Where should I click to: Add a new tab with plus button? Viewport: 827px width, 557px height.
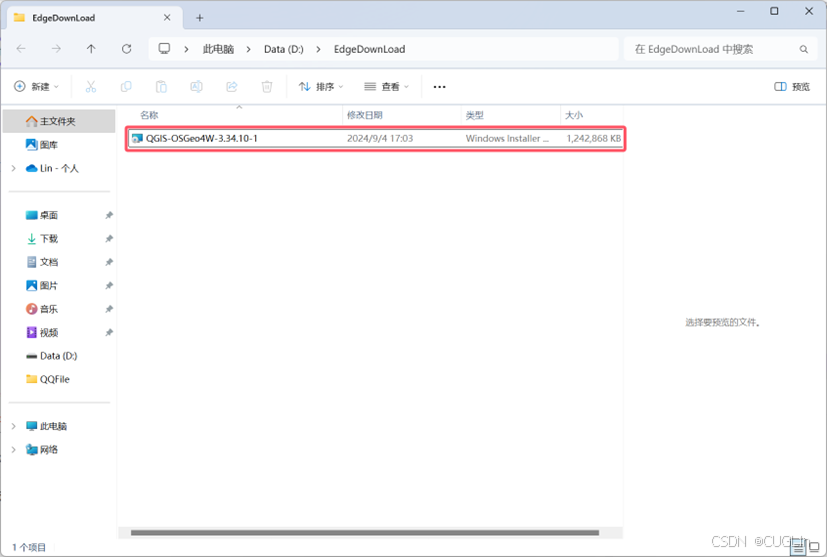(199, 18)
